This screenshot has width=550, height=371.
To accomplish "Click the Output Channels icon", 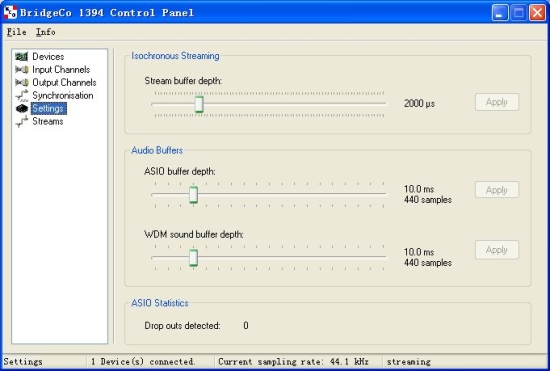I will (x=21, y=82).
